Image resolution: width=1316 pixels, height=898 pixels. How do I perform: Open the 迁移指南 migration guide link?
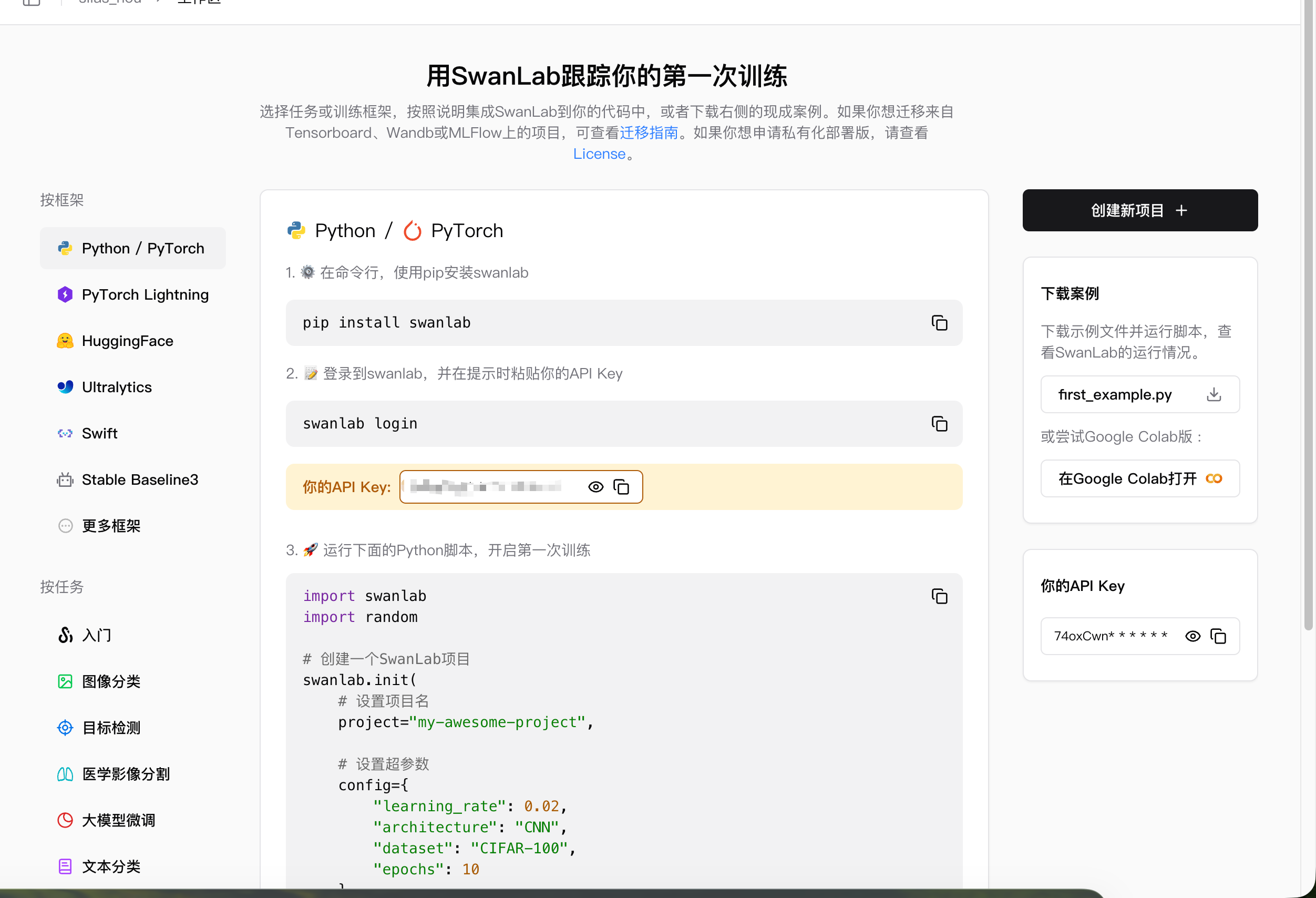(x=649, y=132)
